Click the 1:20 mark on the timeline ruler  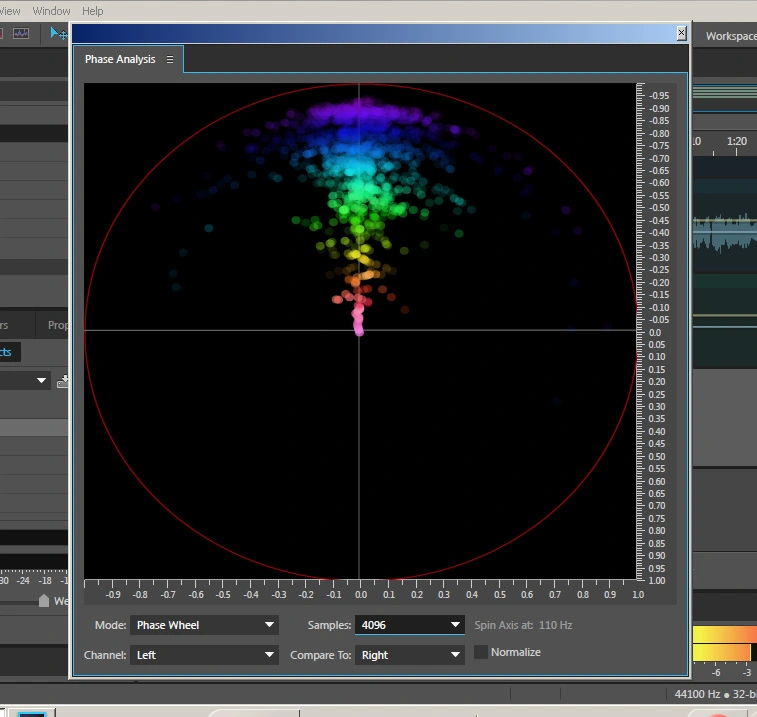coord(736,142)
